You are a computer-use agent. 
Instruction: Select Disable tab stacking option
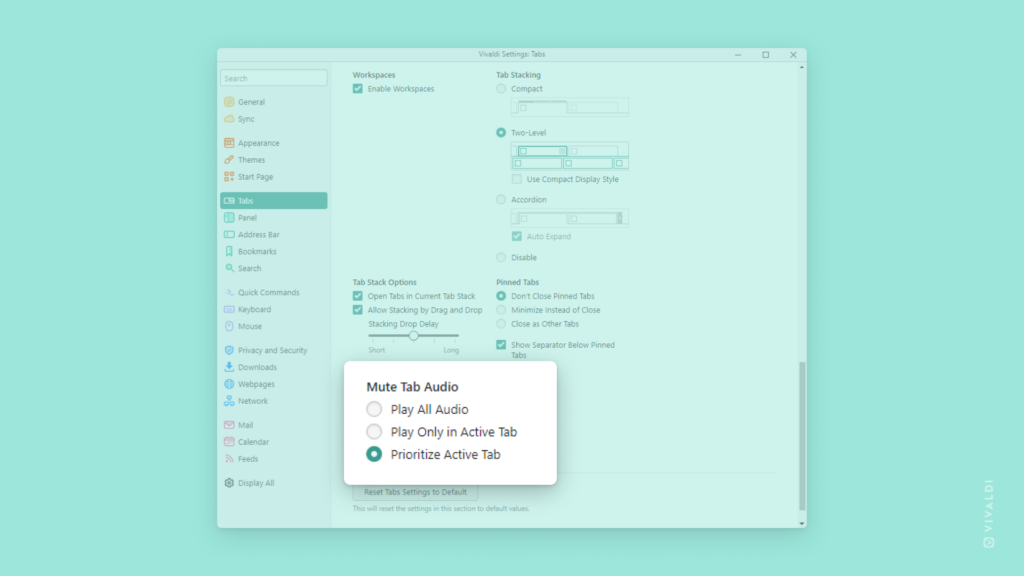point(501,257)
